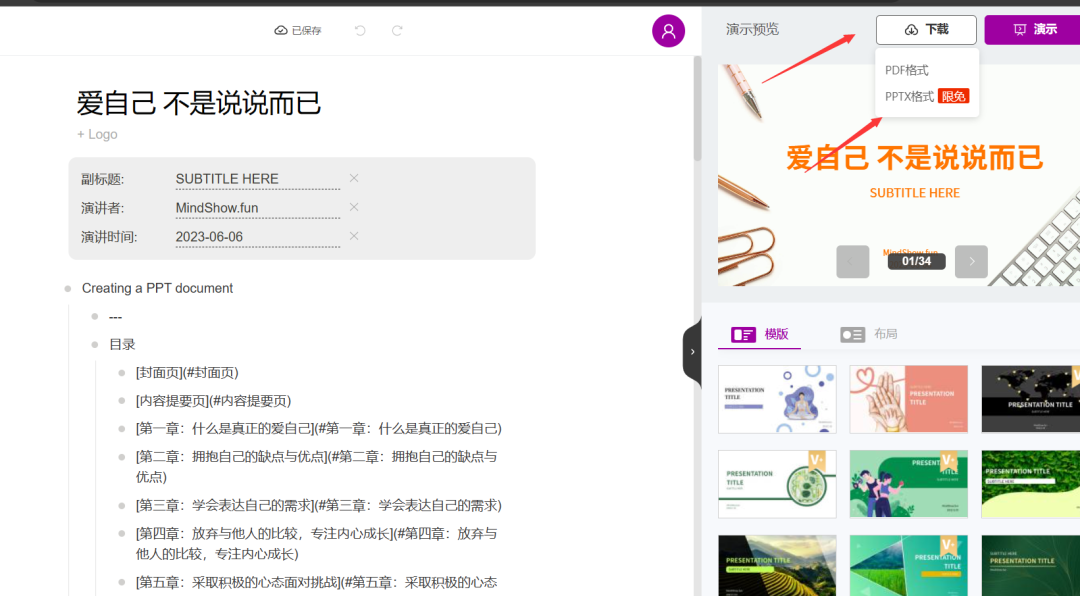Click the purple 演示 present button

[x=1040, y=30]
